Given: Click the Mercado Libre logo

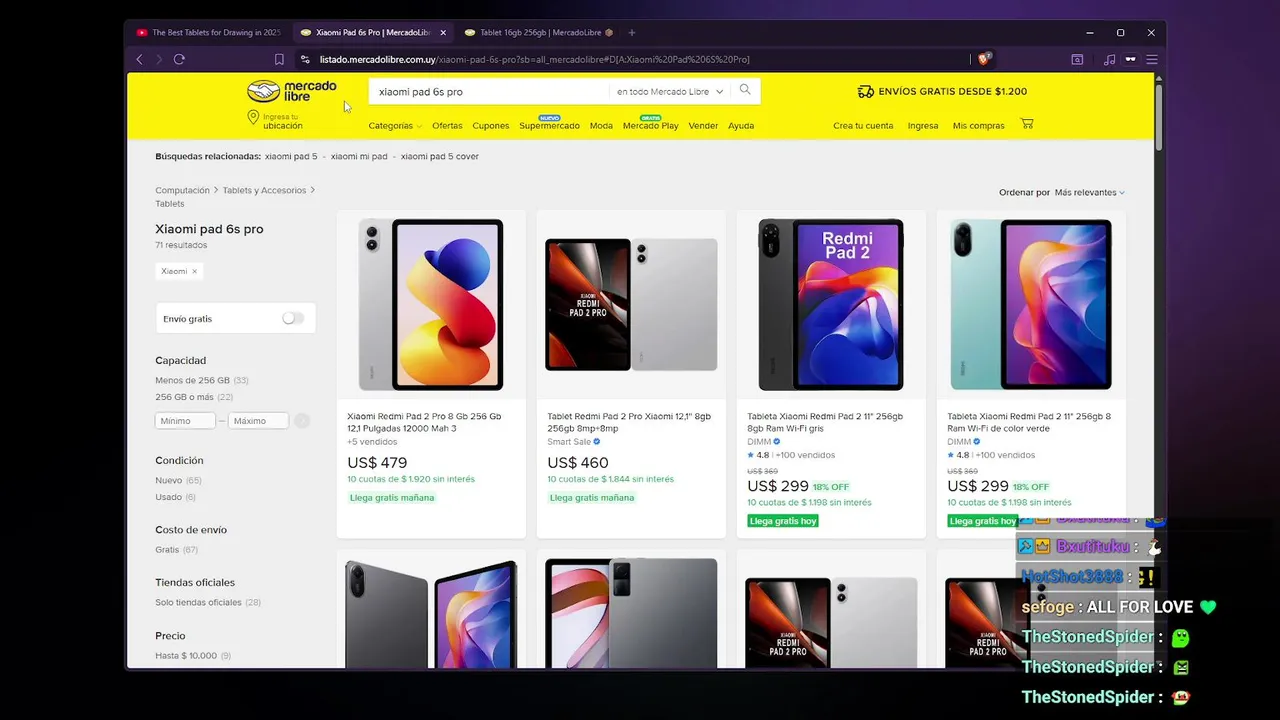Looking at the screenshot, I should click(292, 91).
